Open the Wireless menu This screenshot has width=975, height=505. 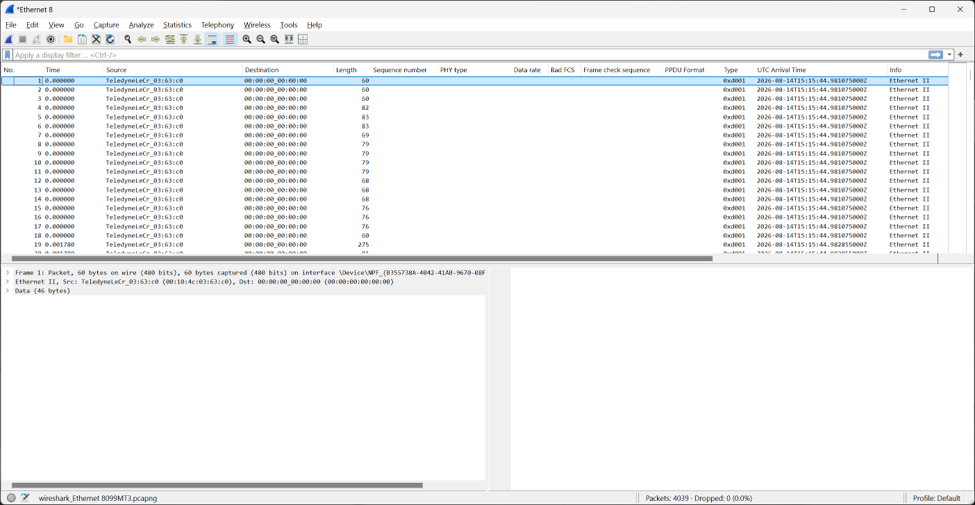coord(257,25)
